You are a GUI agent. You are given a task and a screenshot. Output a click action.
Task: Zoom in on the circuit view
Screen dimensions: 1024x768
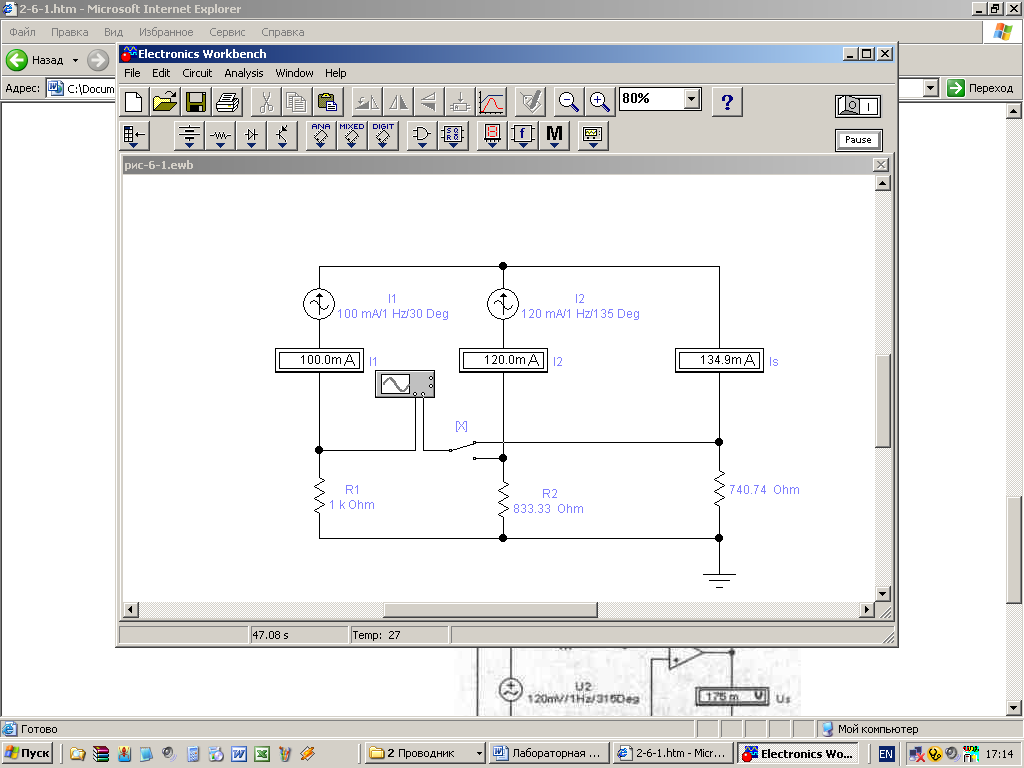click(x=600, y=103)
